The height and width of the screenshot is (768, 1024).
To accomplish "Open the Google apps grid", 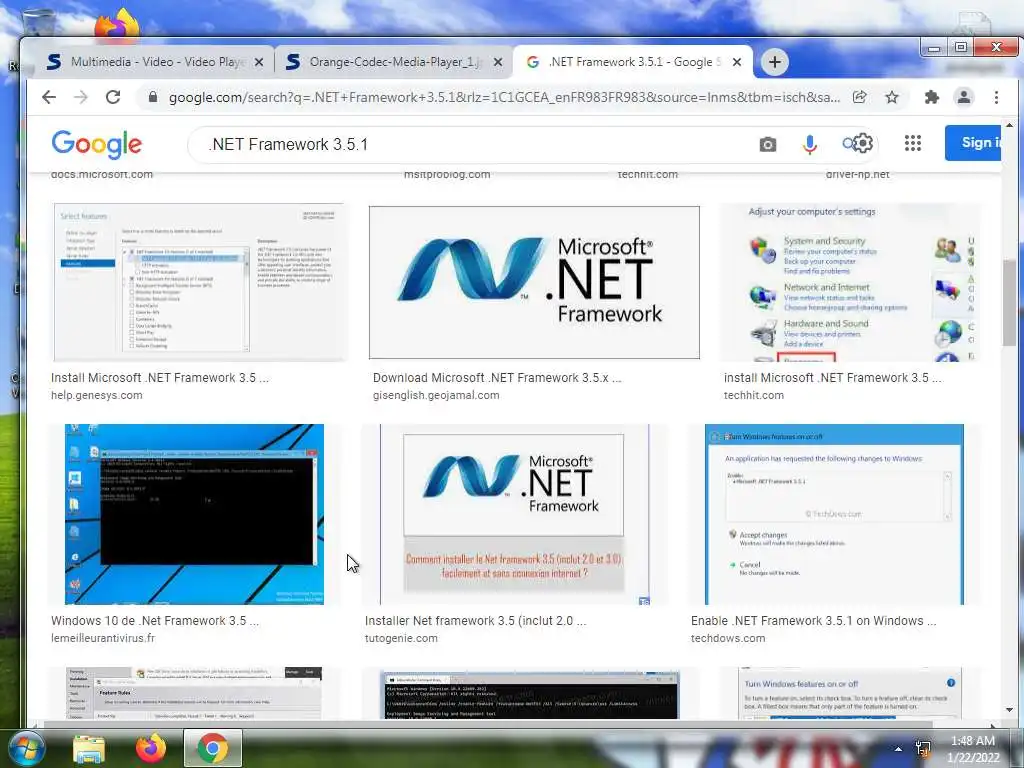I will (913, 143).
